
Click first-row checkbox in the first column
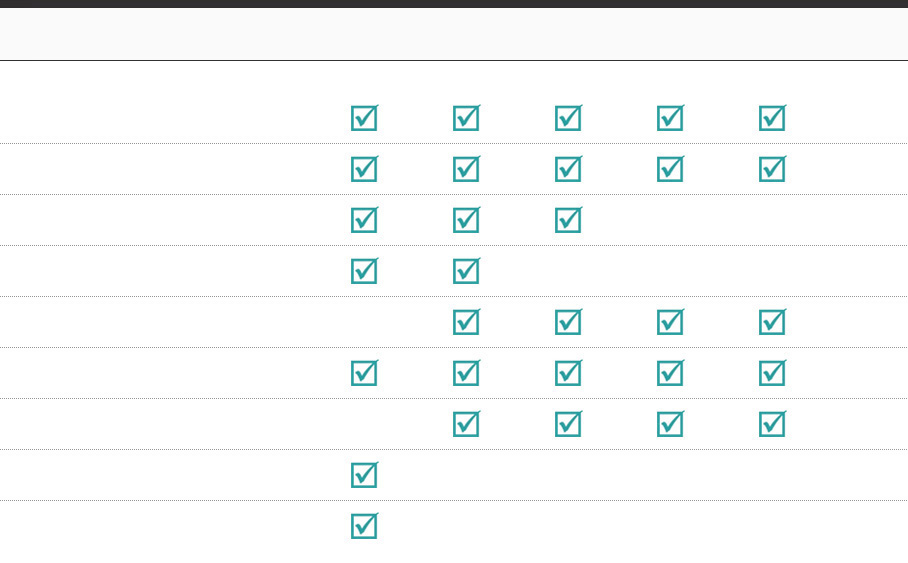point(364,119)
